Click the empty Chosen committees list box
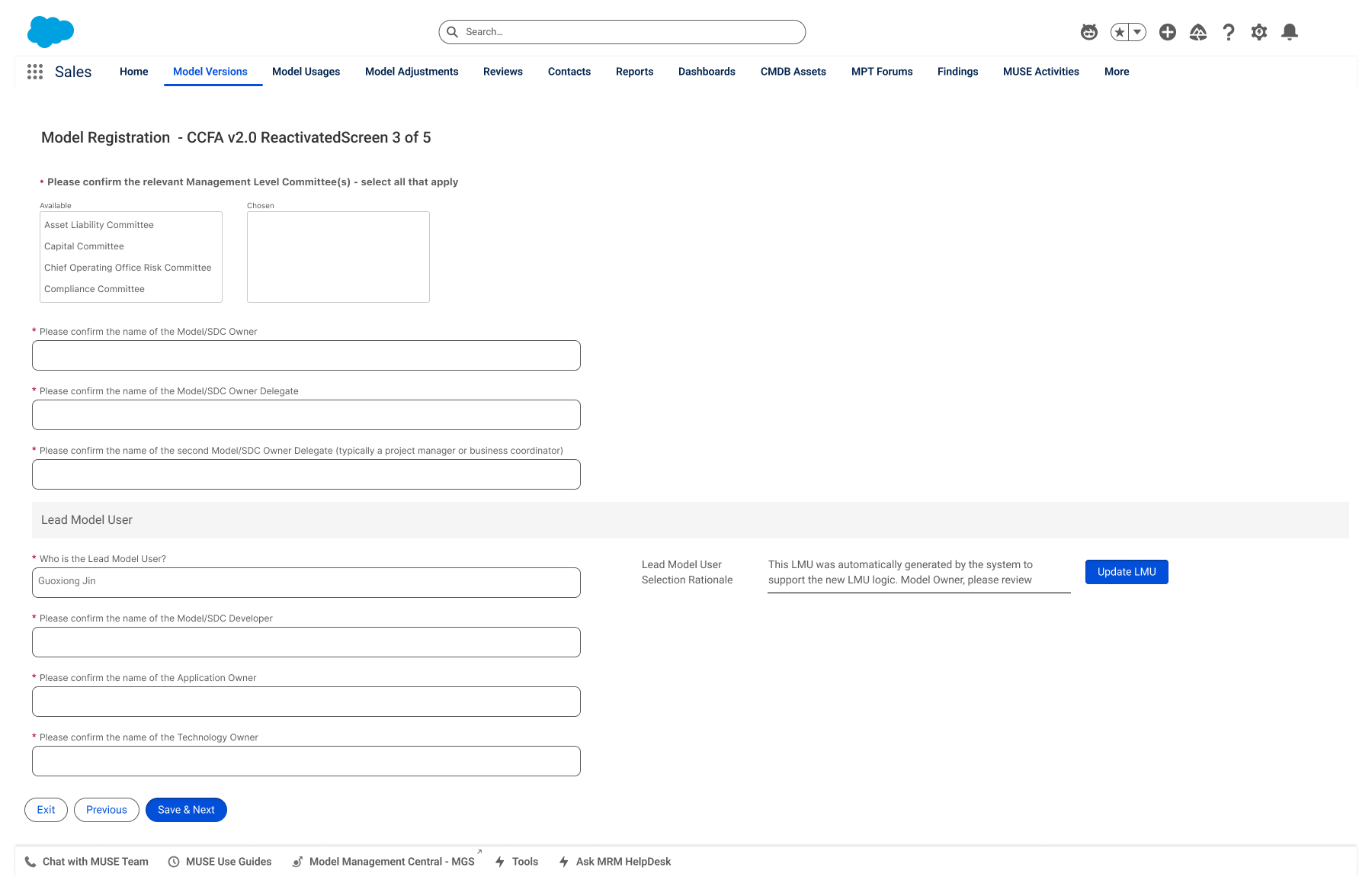Image resolution: width=1372 pixels, height=877 pixels. click(x=338, y=257)
